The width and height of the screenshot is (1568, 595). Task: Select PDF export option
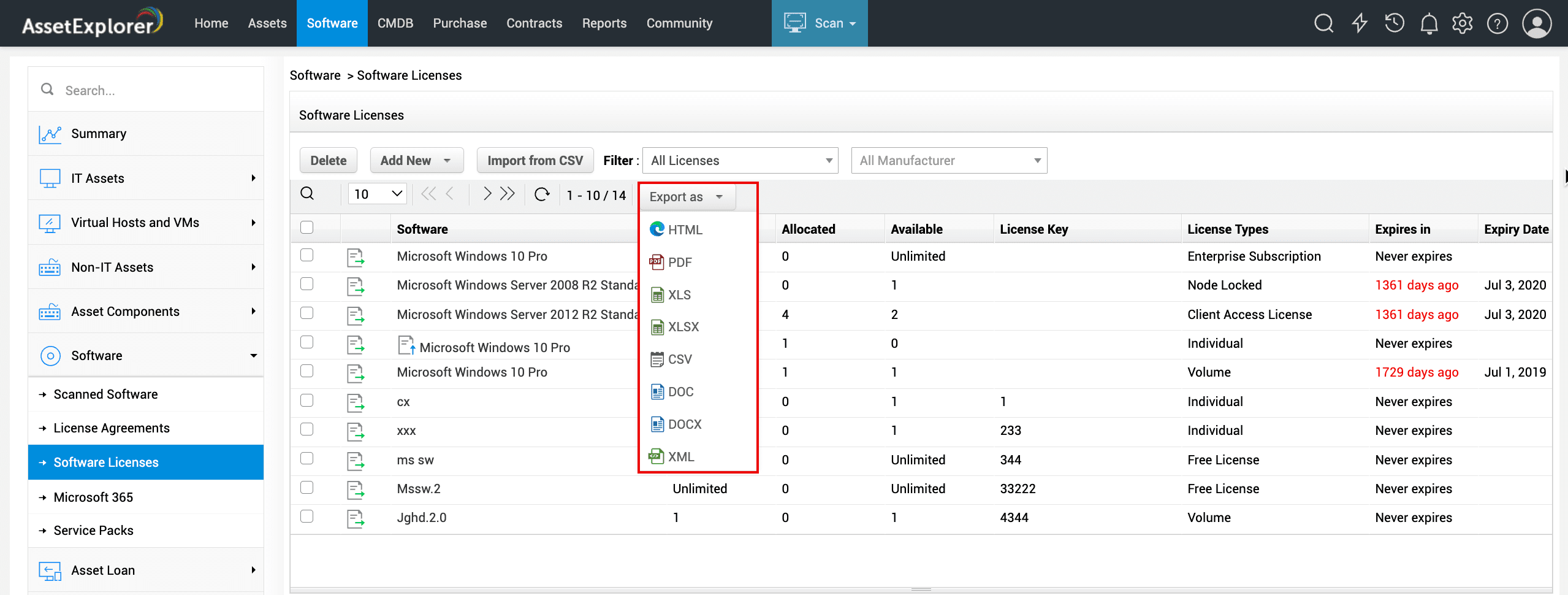tap(679, 263)
